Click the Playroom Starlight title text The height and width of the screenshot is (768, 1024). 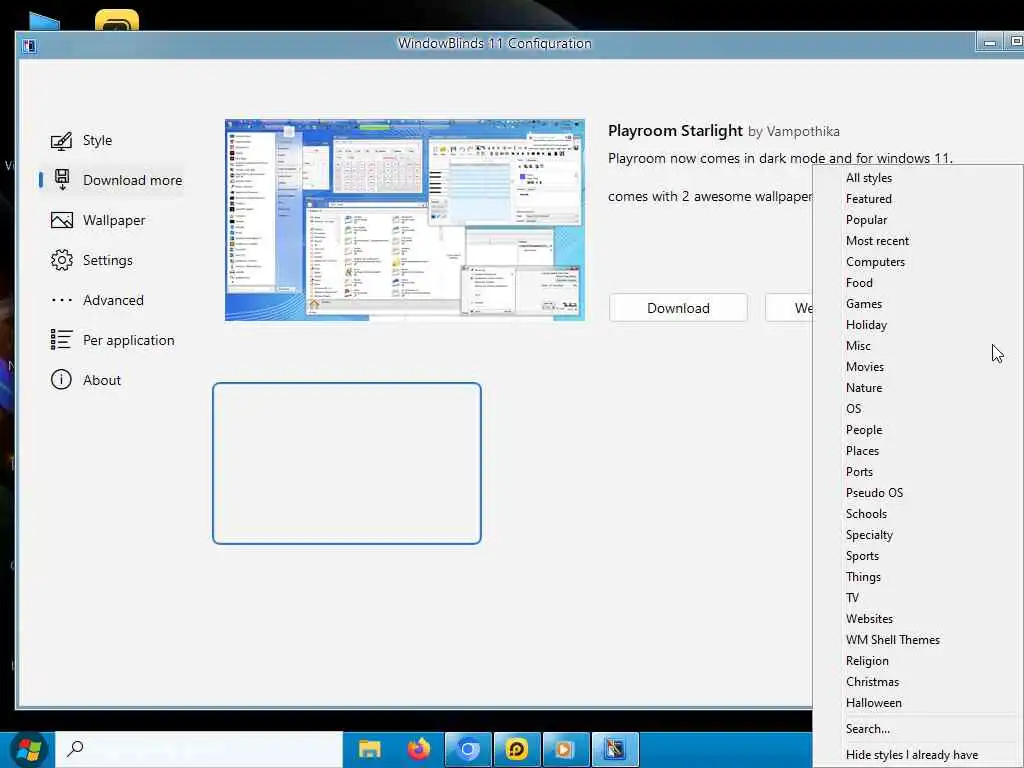(675, 131)
